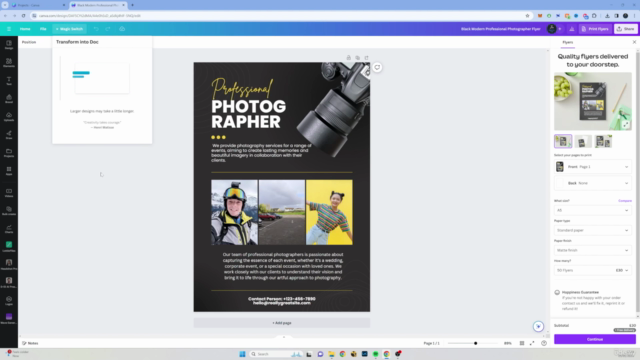The width and height of the screenshot is (640, 360).
Task: Select the second flyer preview thumbnail
Action: 583,141
